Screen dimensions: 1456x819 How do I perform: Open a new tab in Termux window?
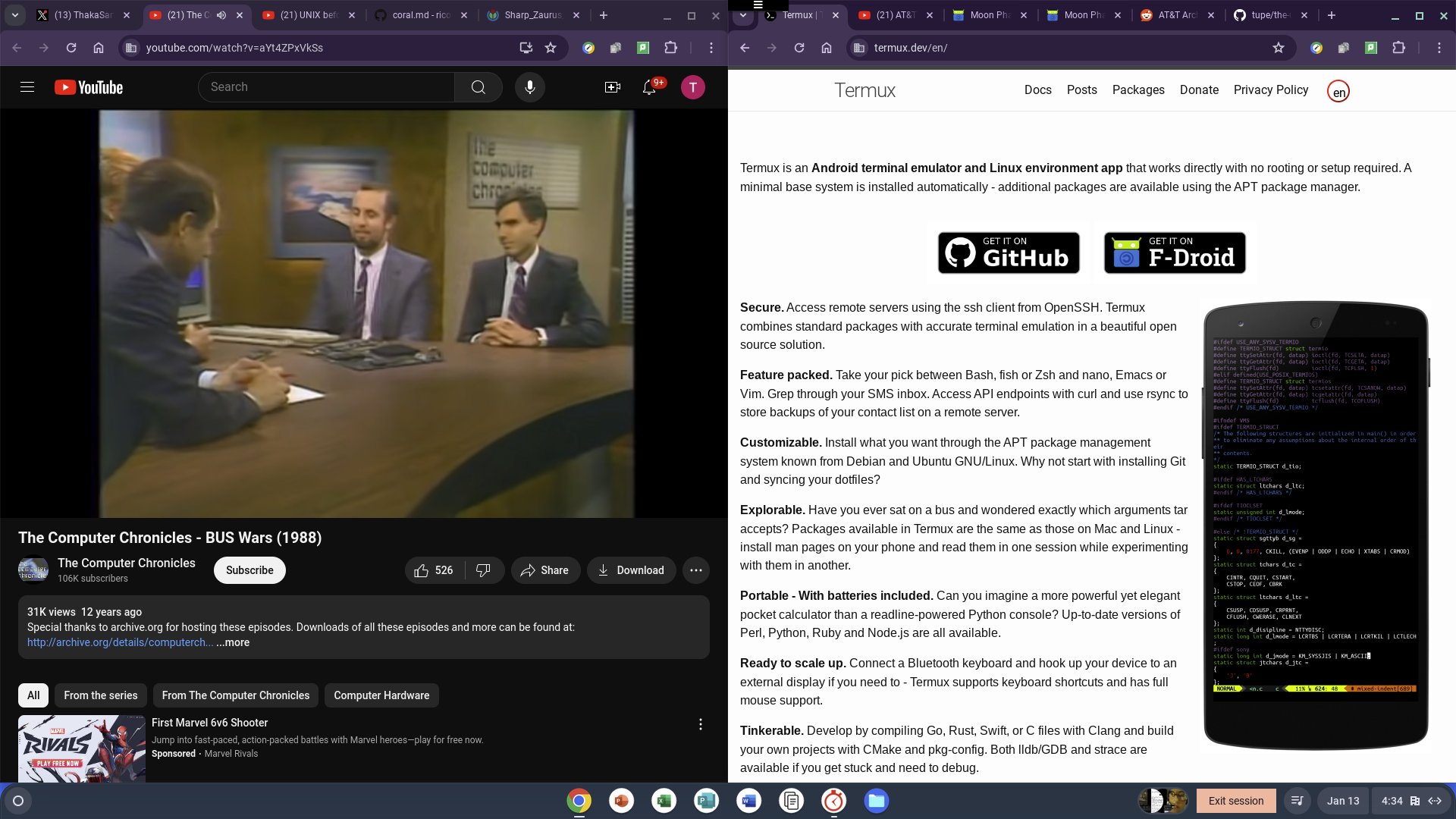[x=1332, y=15]
